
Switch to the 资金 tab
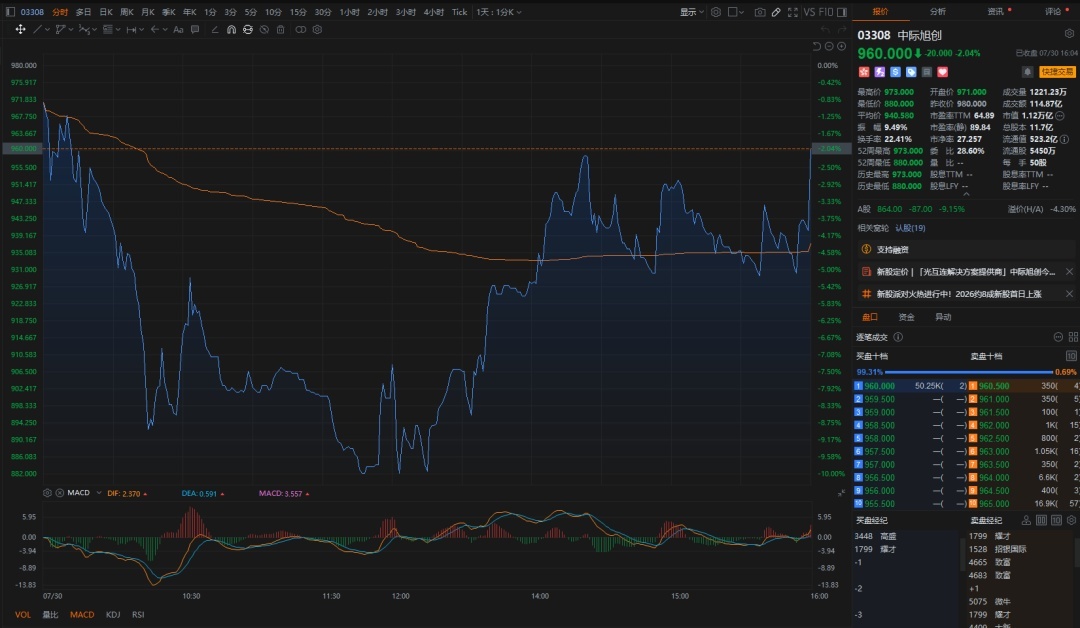tap(906, 317)
